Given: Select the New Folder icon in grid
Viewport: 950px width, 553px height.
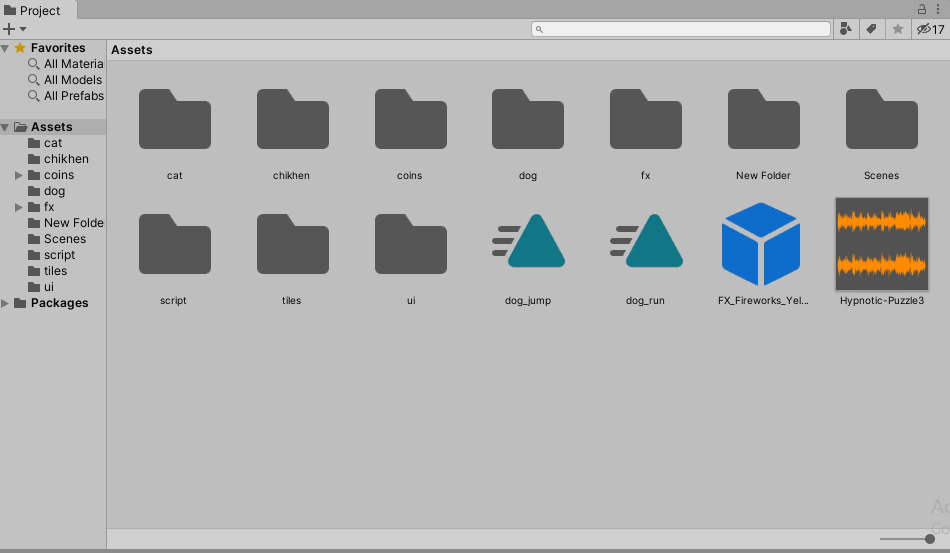Looking at the screenshot, I should click(x=763, y=119).
